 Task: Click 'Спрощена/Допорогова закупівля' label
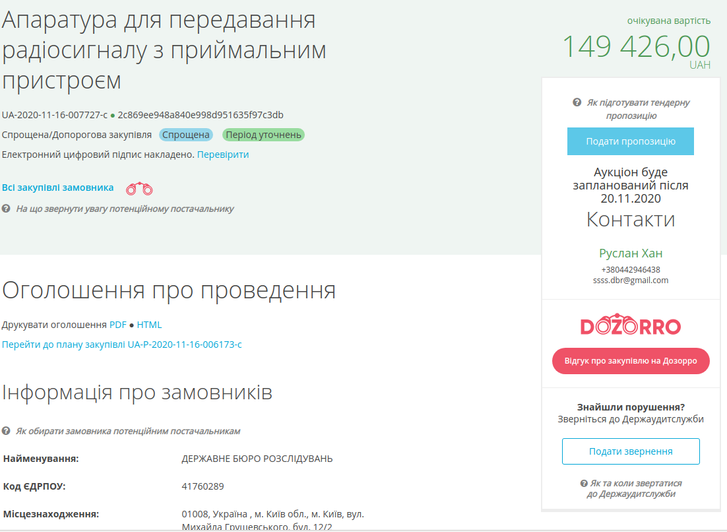77,135
